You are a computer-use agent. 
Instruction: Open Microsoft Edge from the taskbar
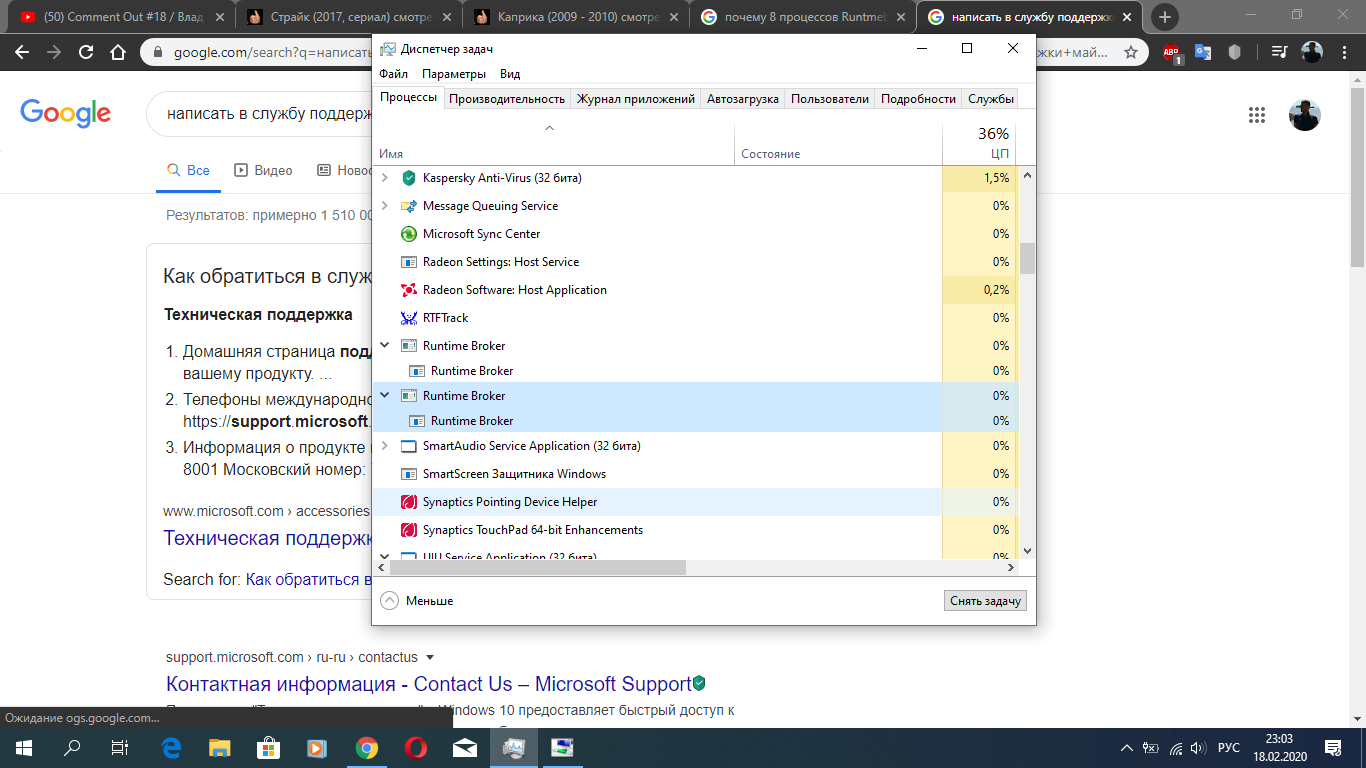point(171,747)
